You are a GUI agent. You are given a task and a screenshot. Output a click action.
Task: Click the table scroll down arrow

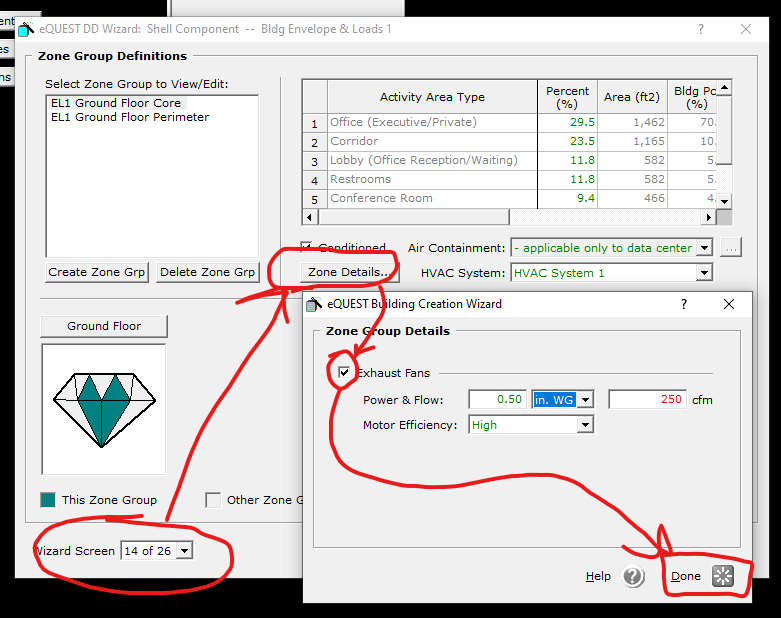pos(724,202)
